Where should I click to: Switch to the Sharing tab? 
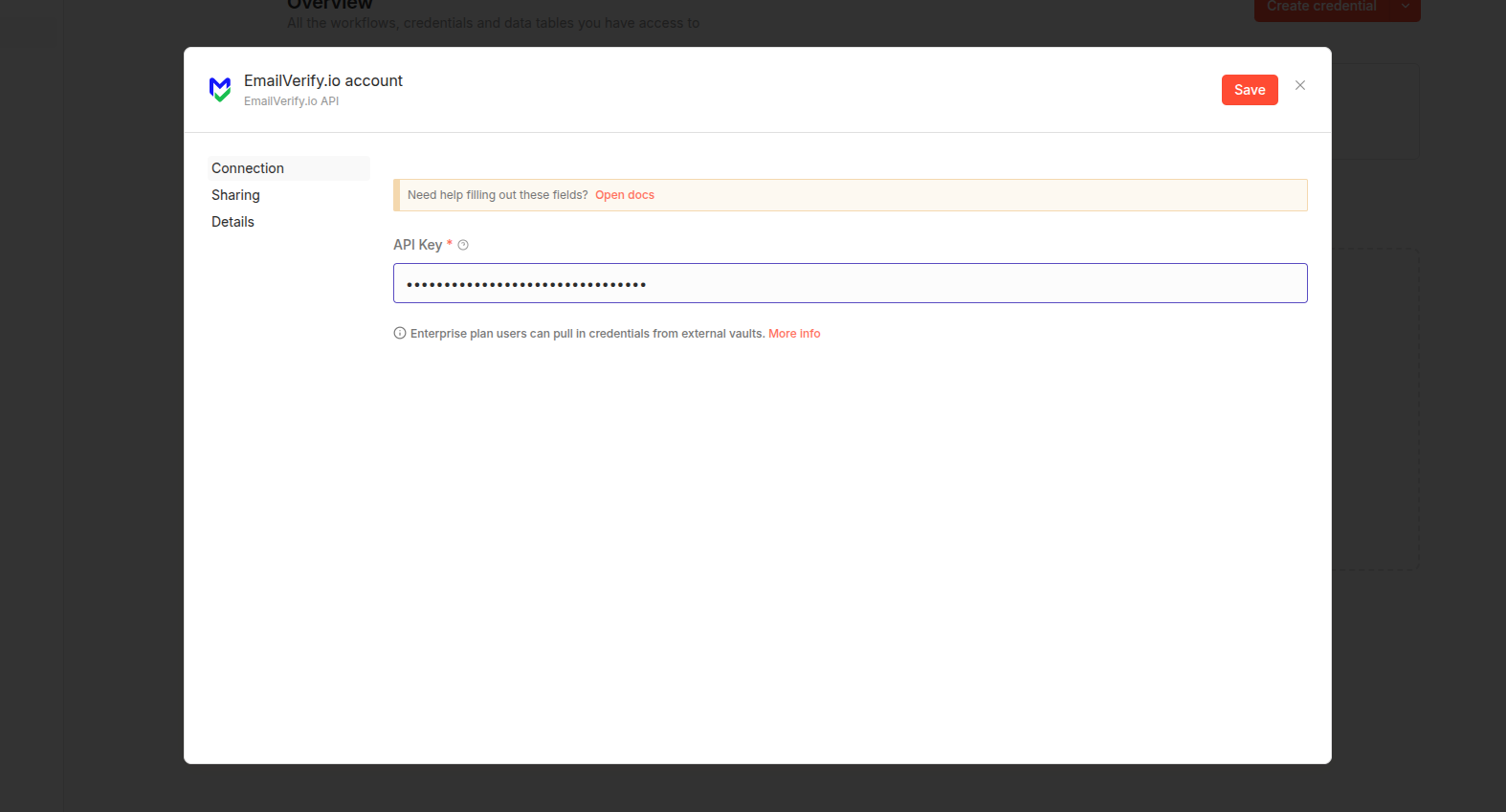pyautogui.click(x=288, y=195)
